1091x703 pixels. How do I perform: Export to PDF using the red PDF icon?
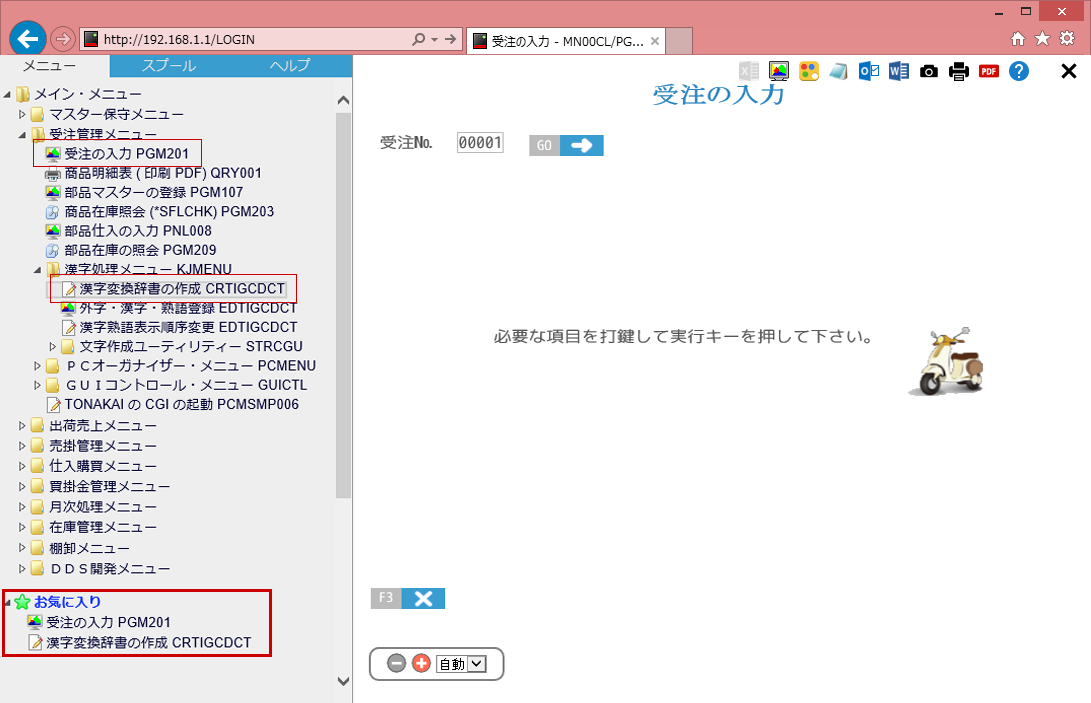click(989, 71)
